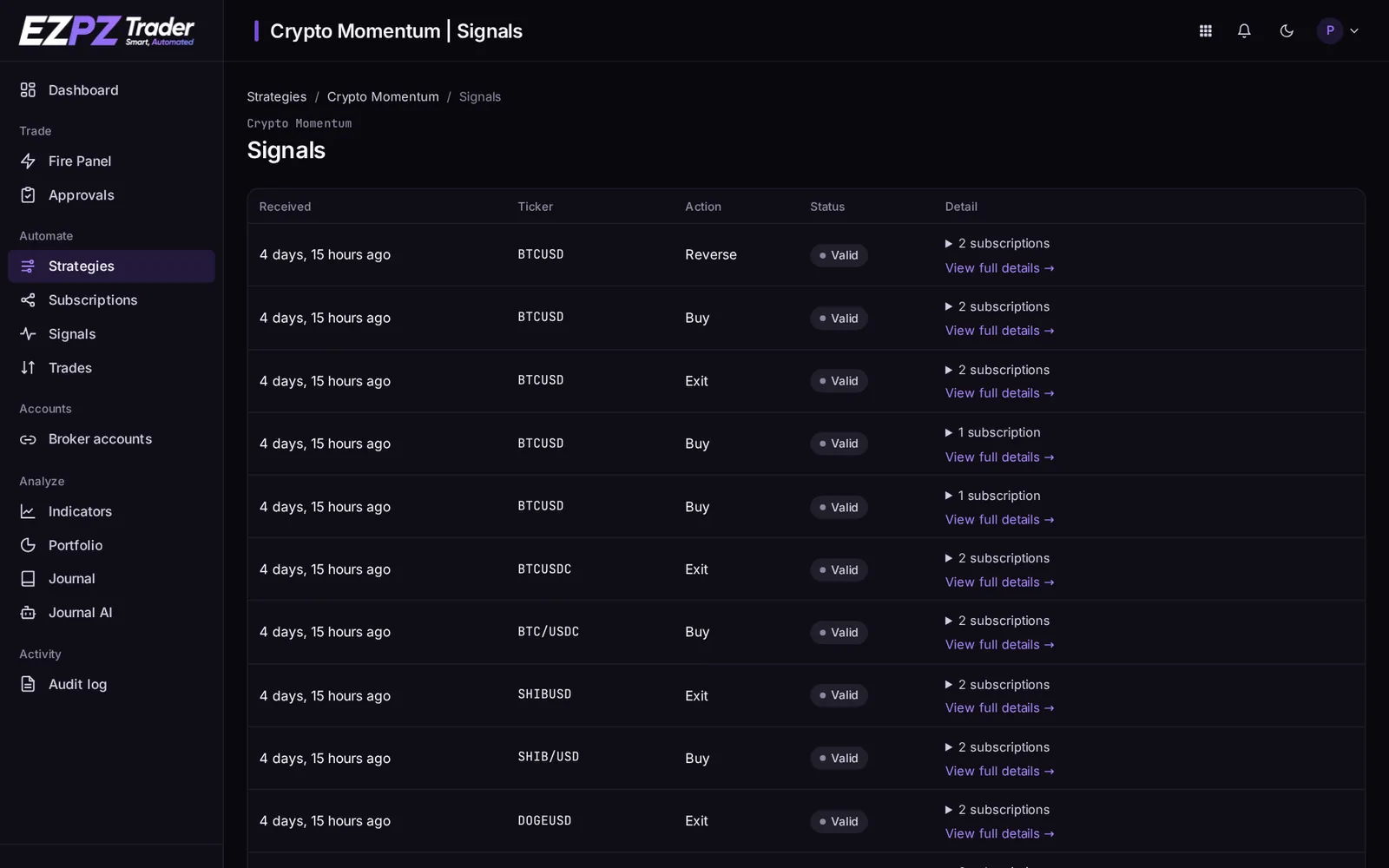1389x868 pixels.
Task: Click Strategies in the breadcrumb
Action: click(x=276, y=97)
